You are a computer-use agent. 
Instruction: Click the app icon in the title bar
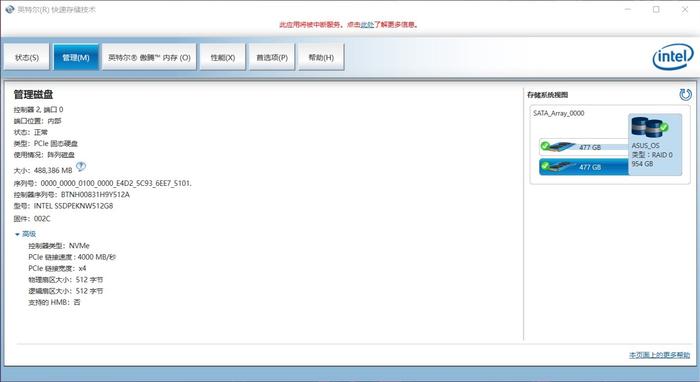[9, 9]
